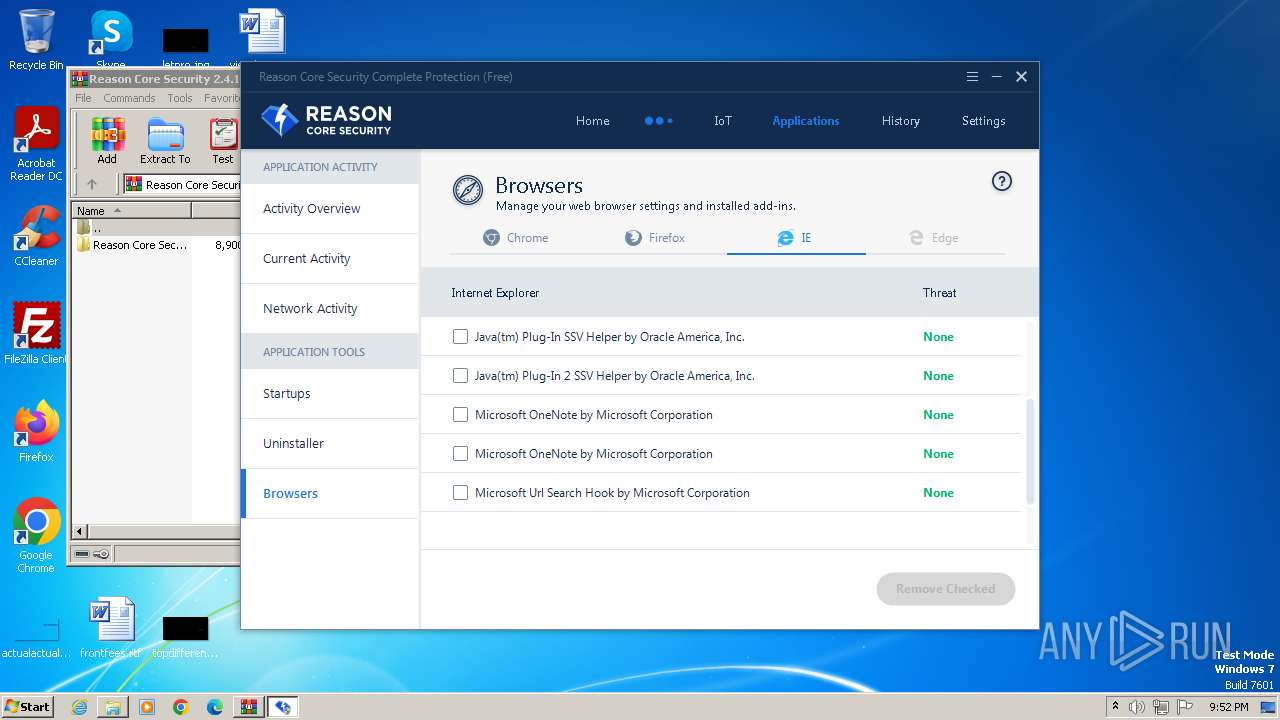Check Java Plug-In SSV Helper checkbox
The height and width of the screenshot is (720, 1280).
click(460, 337)
